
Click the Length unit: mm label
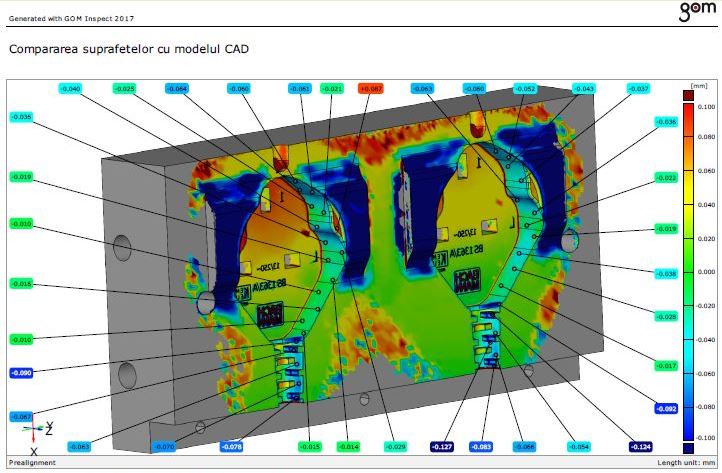(686, 463)
